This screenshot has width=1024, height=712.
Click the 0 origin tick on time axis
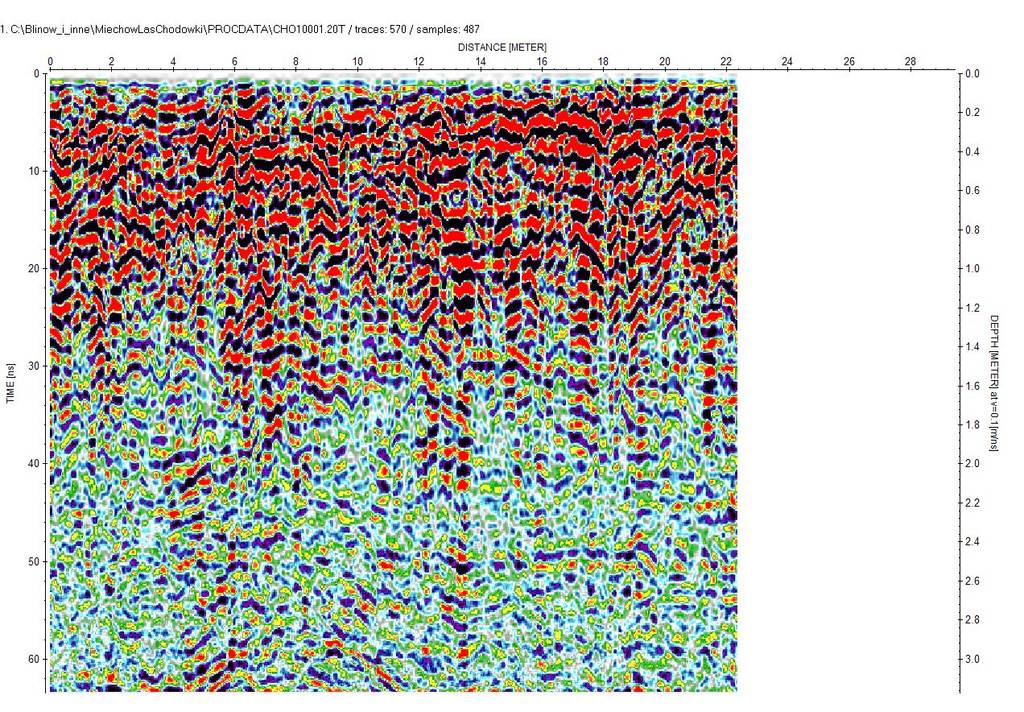(x=35, y=74)
